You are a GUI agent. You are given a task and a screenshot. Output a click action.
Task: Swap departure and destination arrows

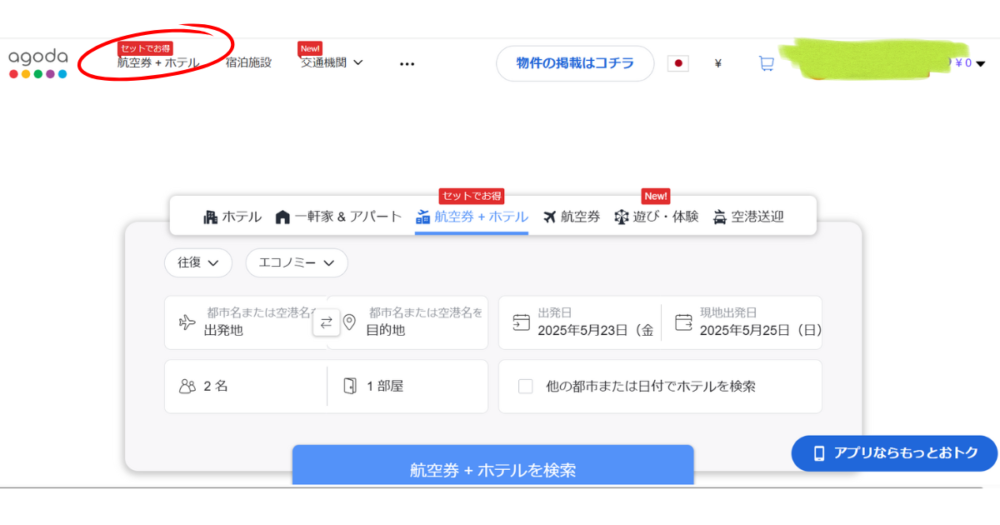tap(326, 322)
